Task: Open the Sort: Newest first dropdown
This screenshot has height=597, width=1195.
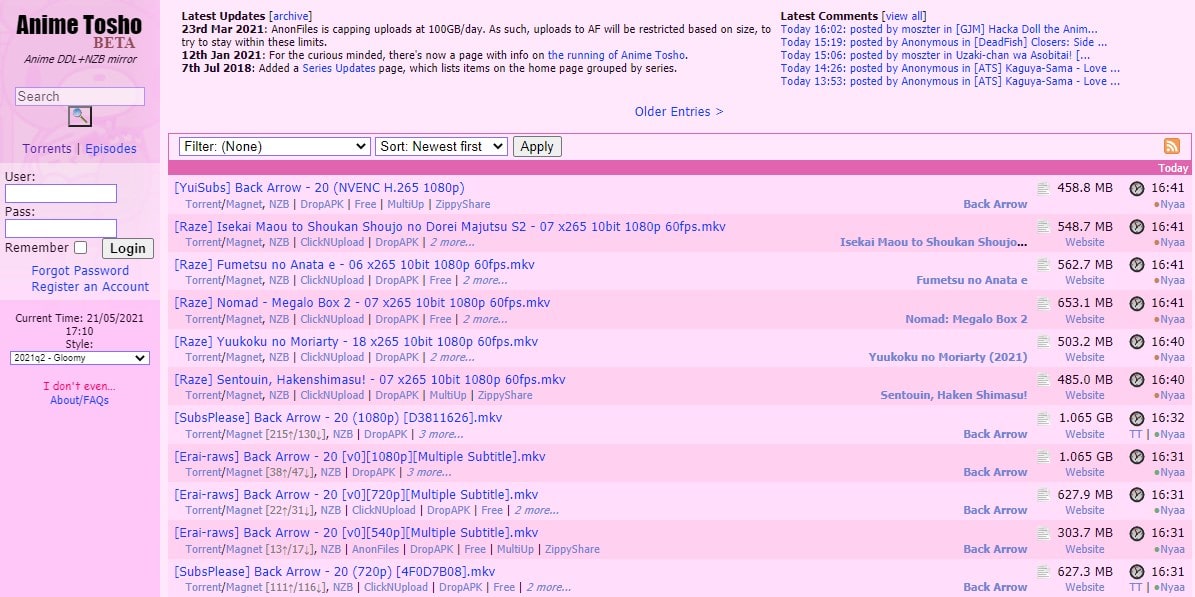Action: 441,146
